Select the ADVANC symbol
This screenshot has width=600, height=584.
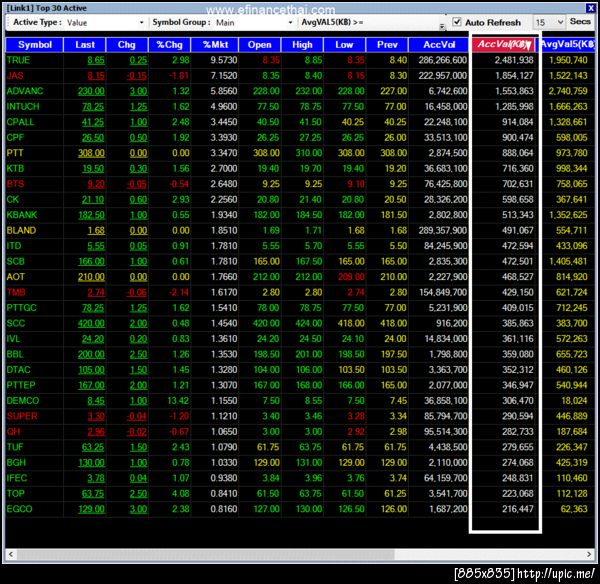point(25,91)
